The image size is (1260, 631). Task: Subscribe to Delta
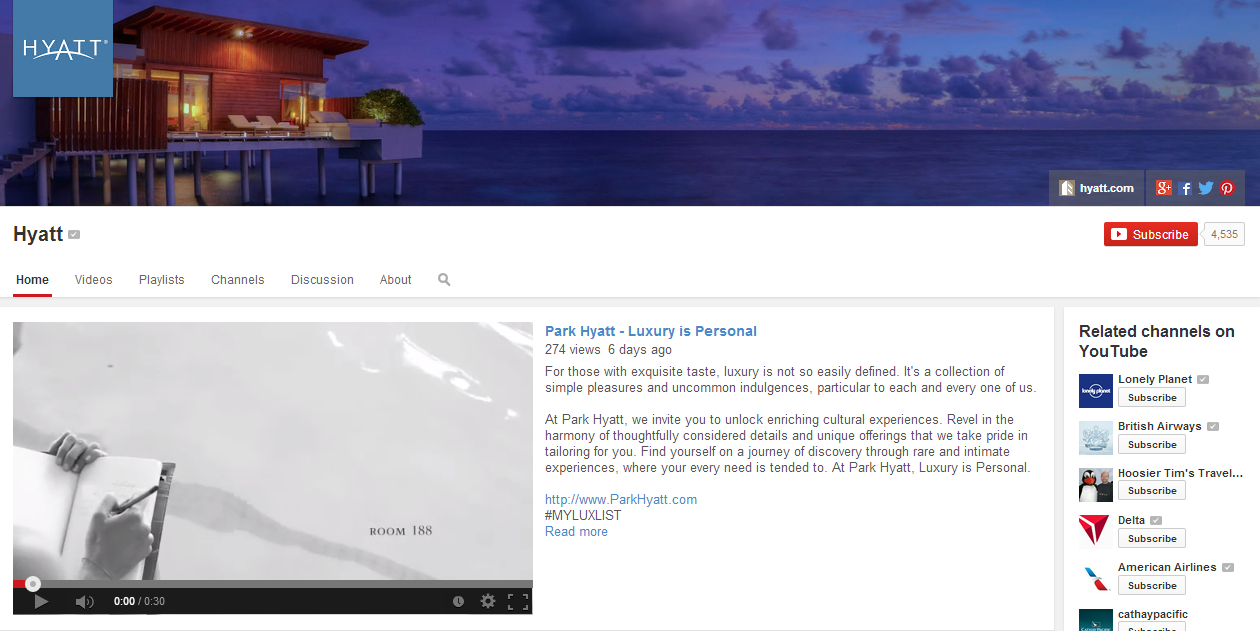tap(1152, 538)
